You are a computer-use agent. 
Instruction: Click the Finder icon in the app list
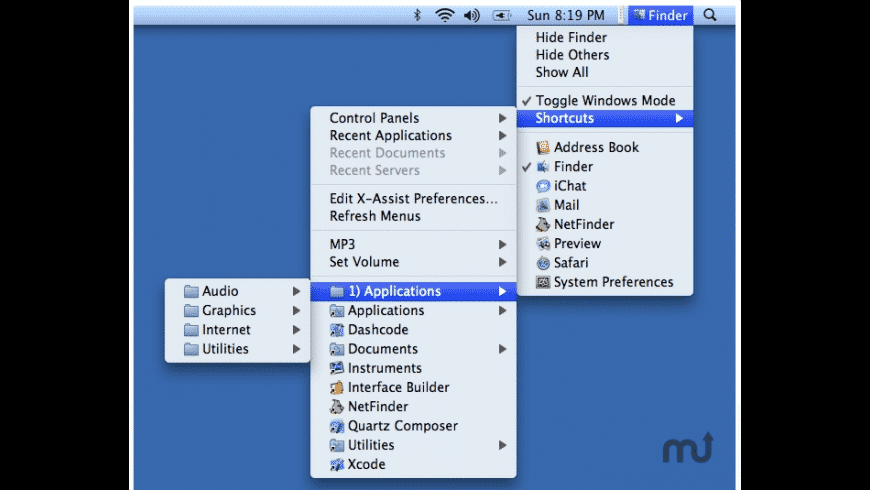tap(543, 166)
